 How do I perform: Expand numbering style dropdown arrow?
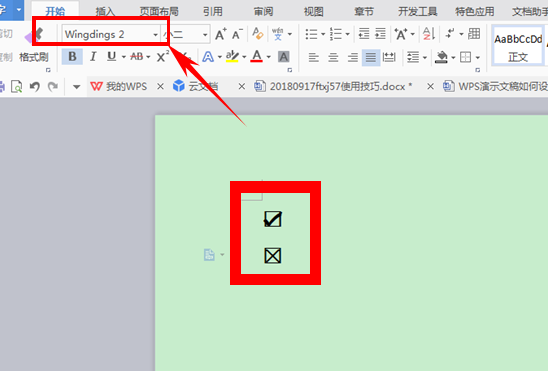(347, 34)
